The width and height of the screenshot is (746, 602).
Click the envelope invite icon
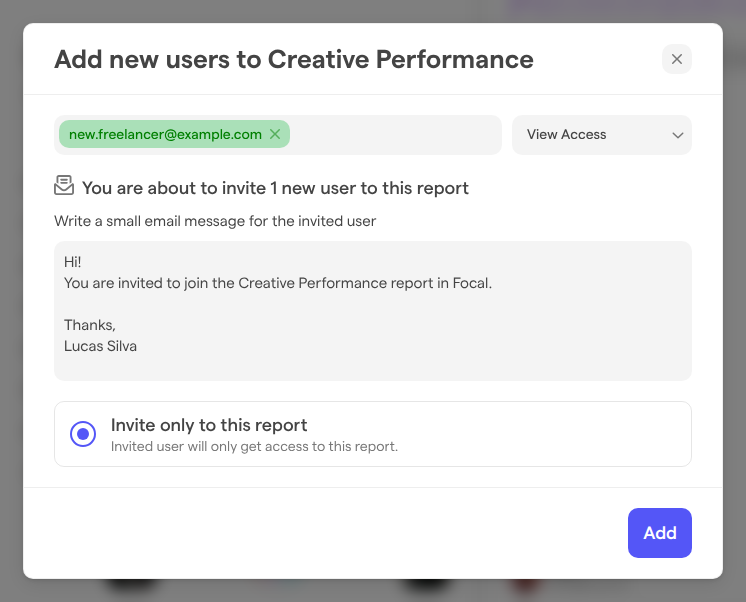click(x=64, y=186)
